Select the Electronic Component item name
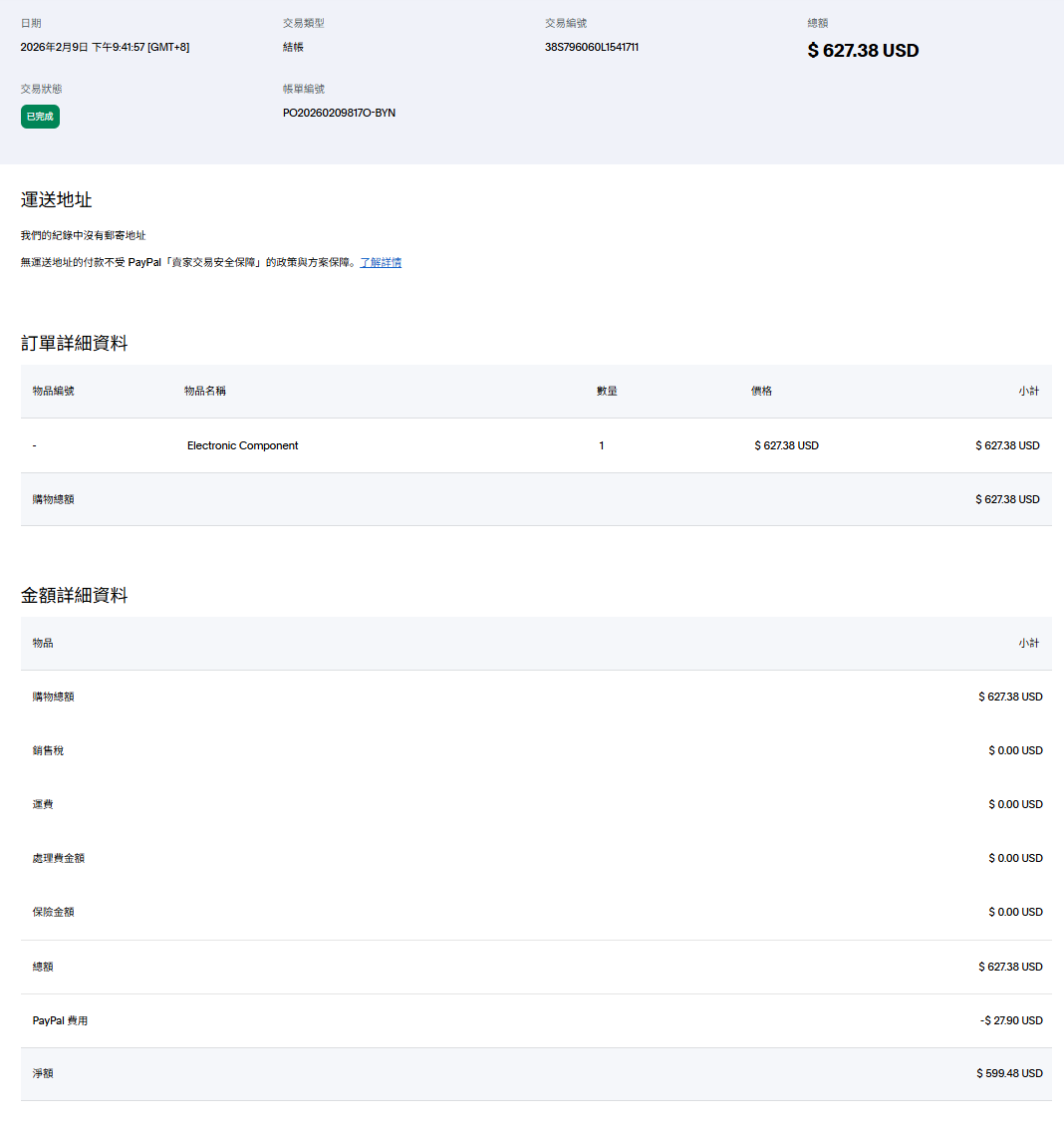 (x=242, y=445)
